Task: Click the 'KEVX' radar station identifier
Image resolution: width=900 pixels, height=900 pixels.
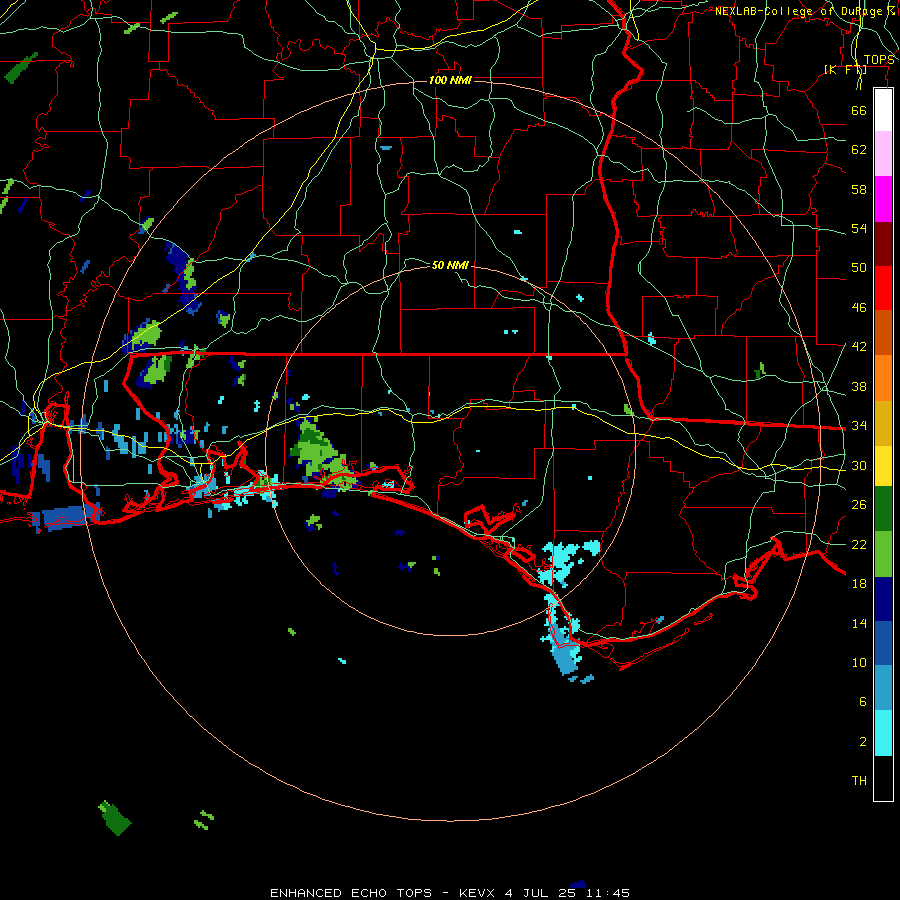Action: (x=476, y=893)
